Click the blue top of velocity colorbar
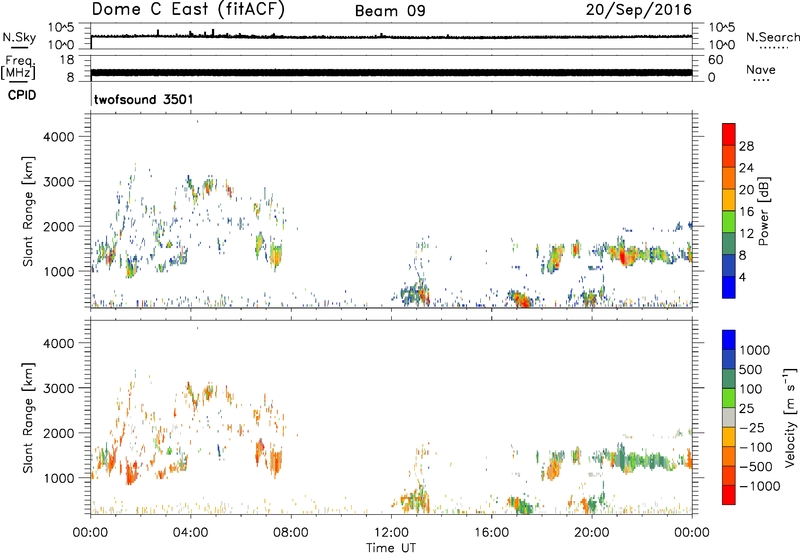 click(x=729, y=340)
